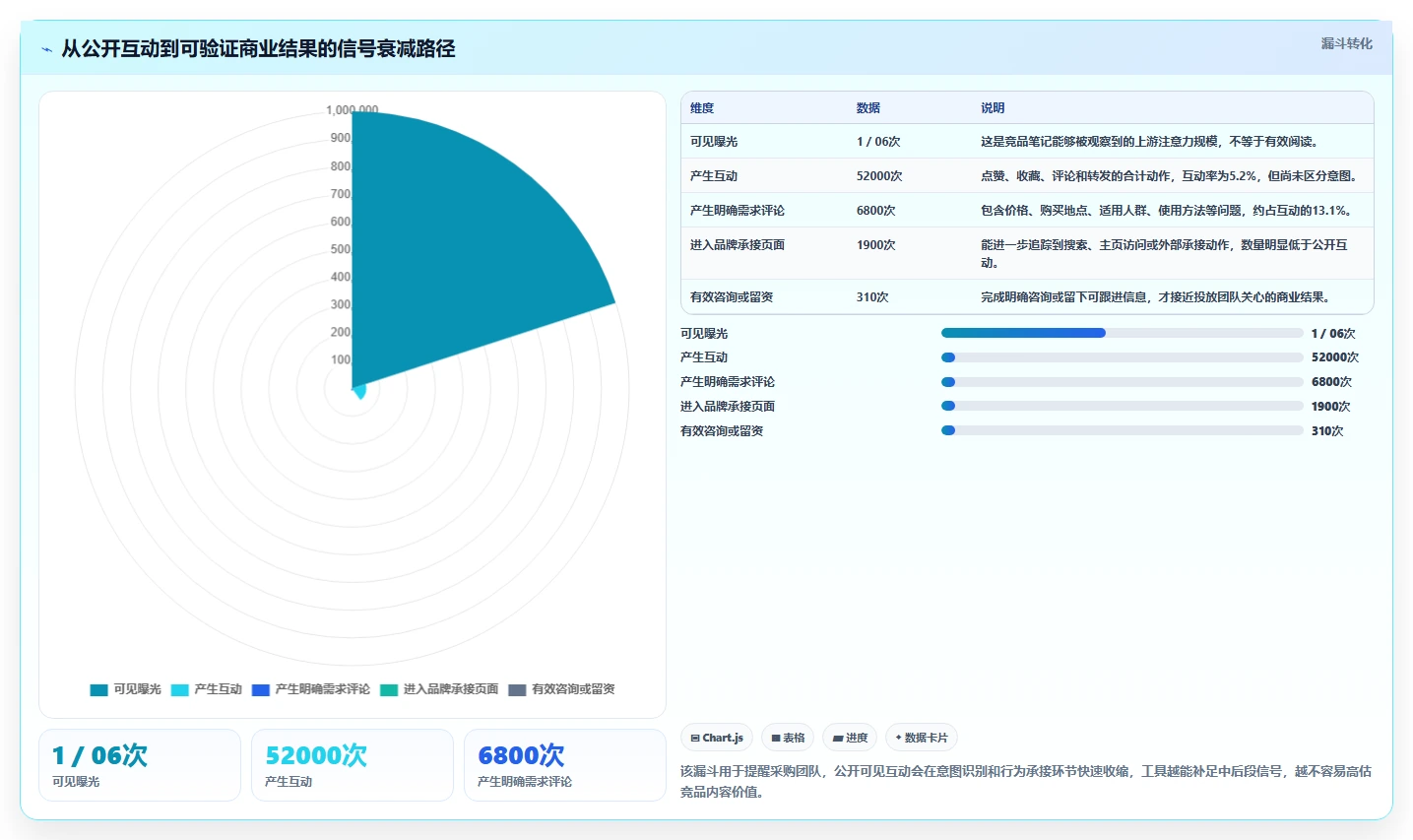This screenshot has height=840, width=1413.
Task: Click the 1900次 progress value label
Action: [1330, 407]
